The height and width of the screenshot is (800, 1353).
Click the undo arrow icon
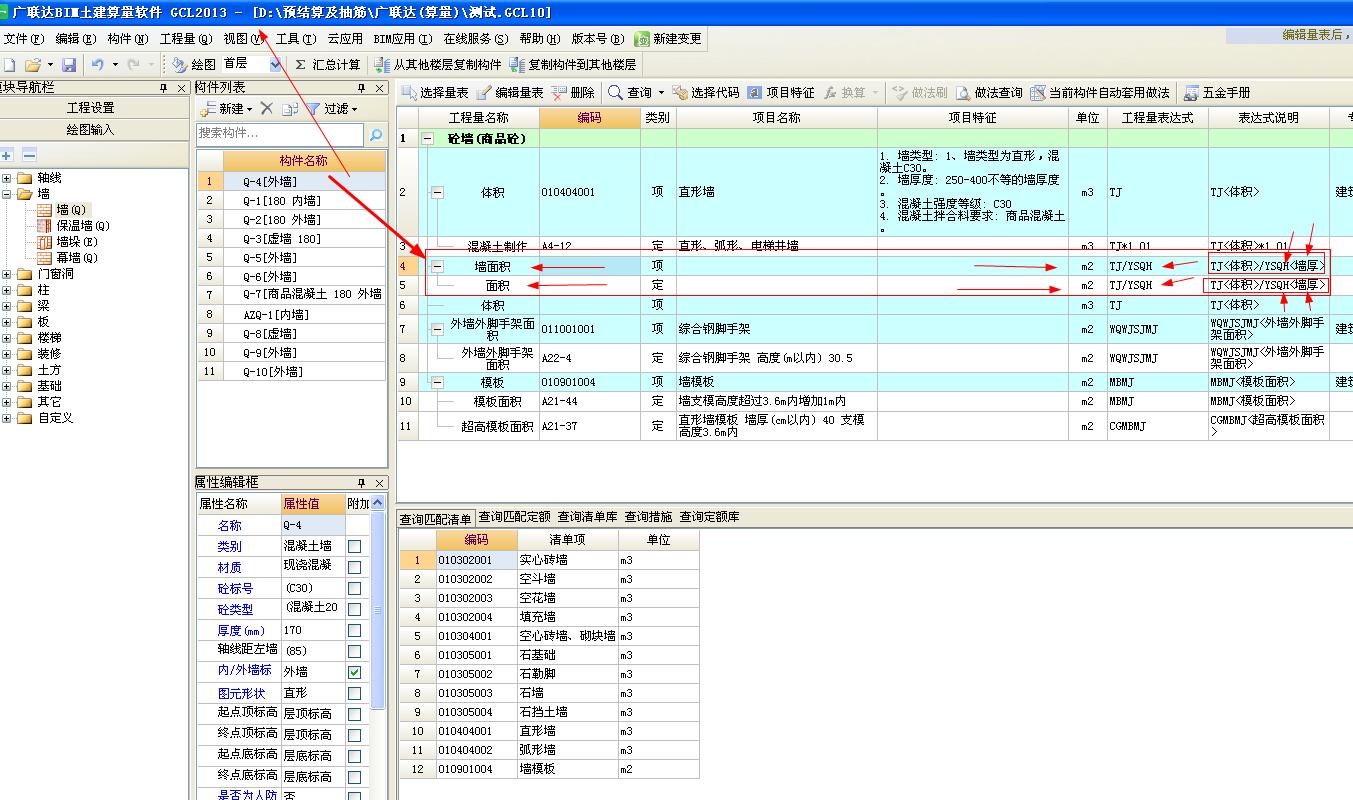pos(97,64)
